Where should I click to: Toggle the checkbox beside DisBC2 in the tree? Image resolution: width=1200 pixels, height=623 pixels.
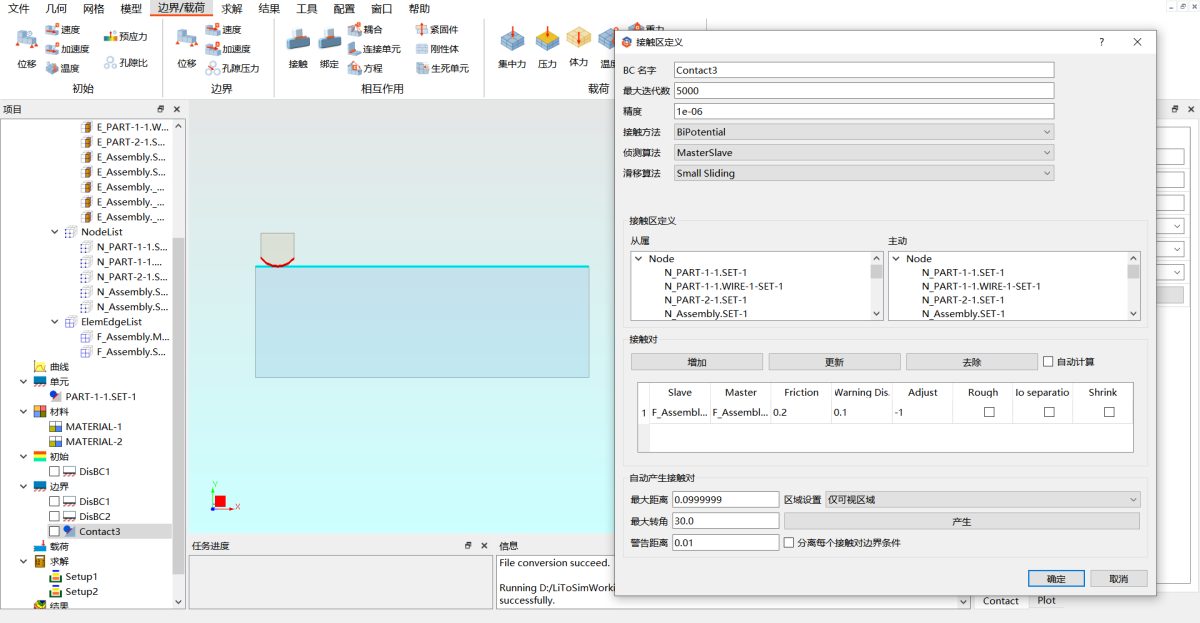[x=55, y=517]
